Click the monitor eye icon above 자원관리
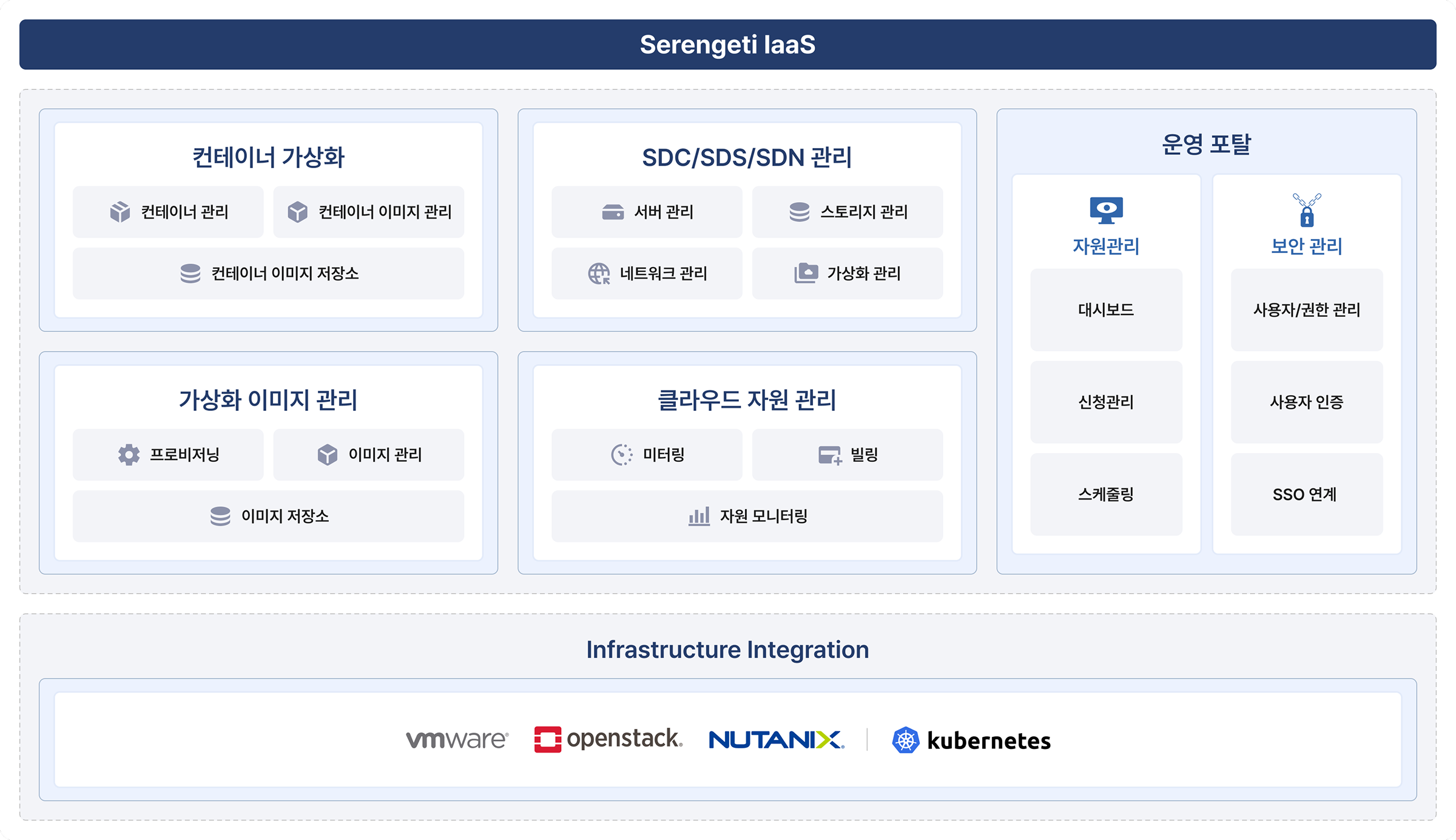 1106,211
